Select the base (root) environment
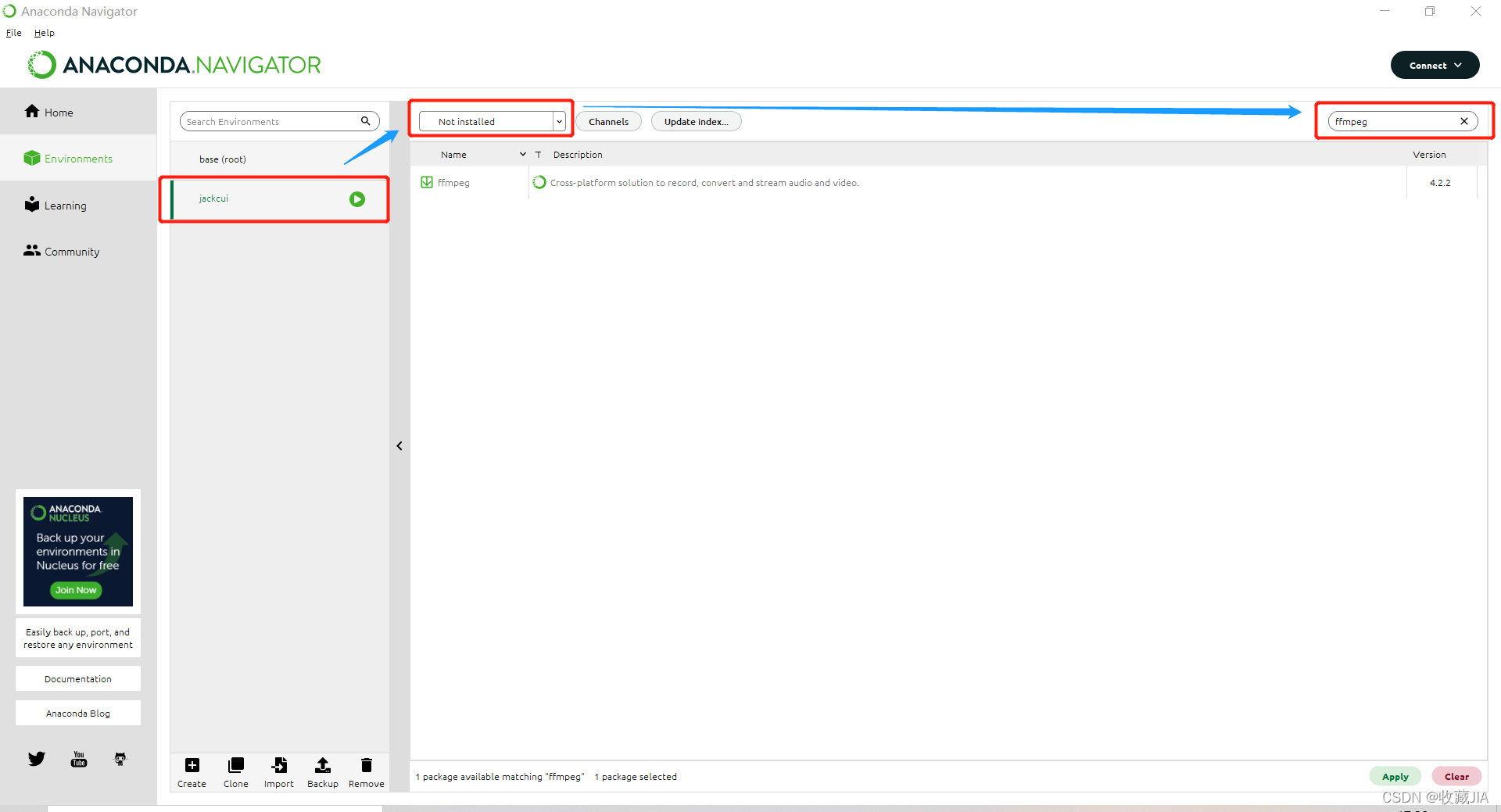 [279, 159]
